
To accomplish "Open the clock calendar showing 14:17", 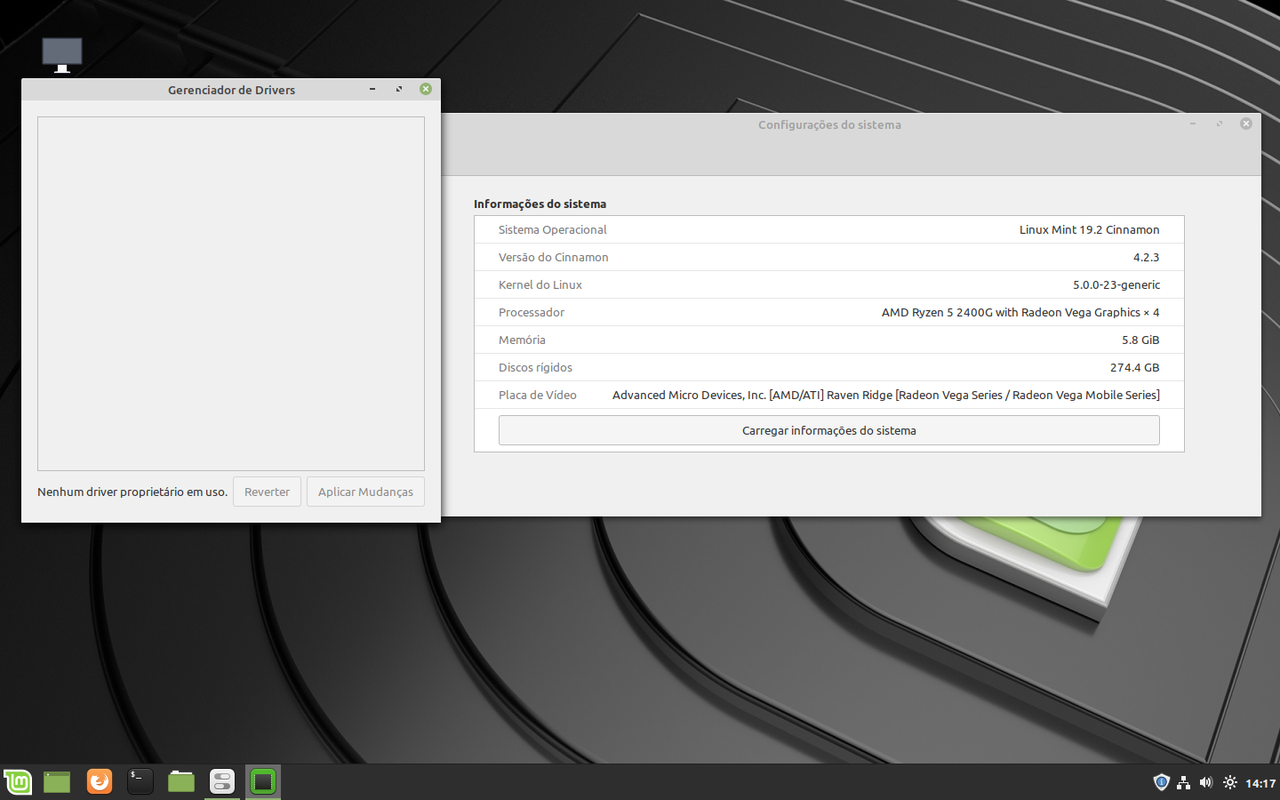I will [x=1261, y=783].
